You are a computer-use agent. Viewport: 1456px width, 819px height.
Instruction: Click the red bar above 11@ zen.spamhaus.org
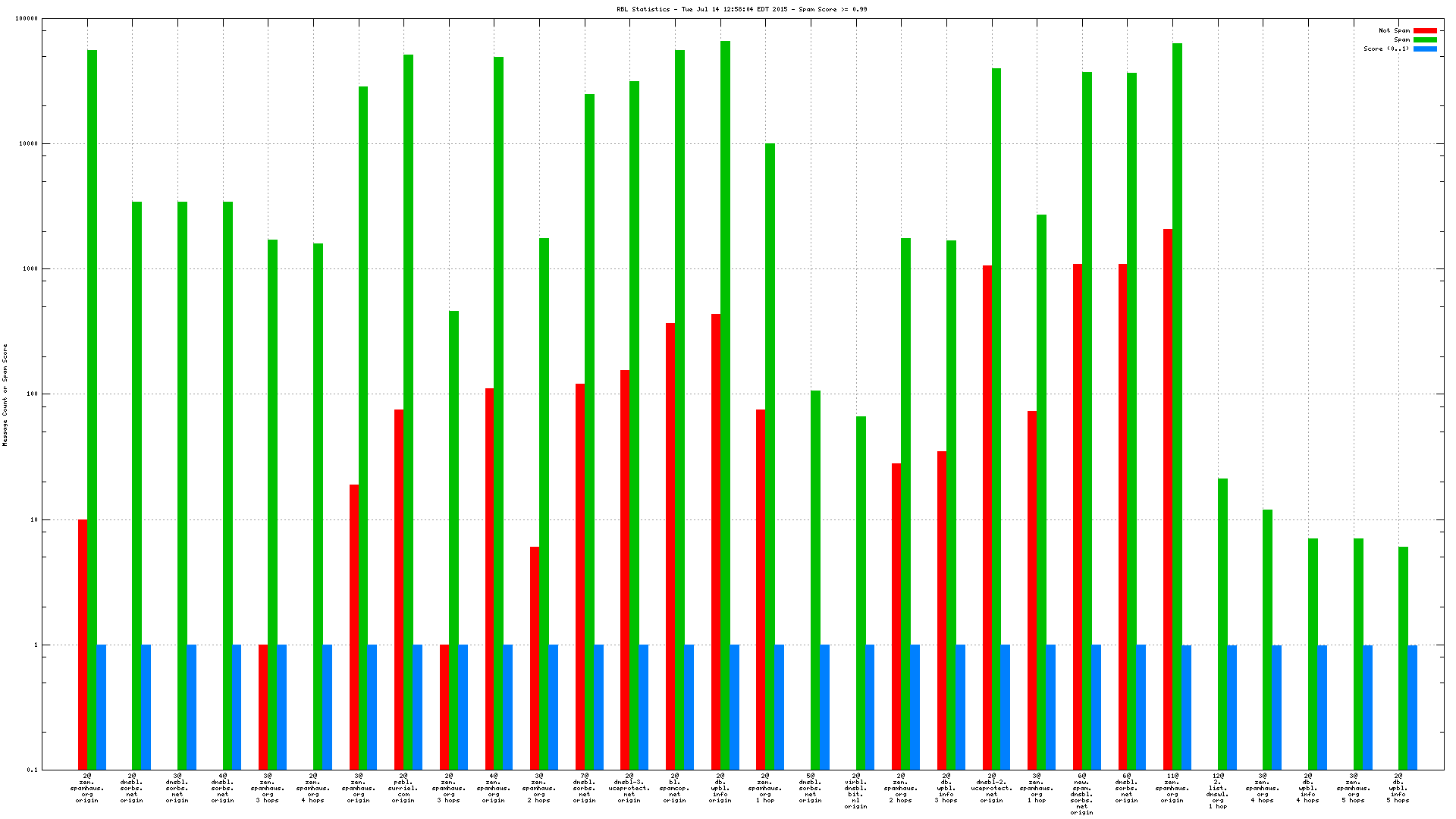1168,493
